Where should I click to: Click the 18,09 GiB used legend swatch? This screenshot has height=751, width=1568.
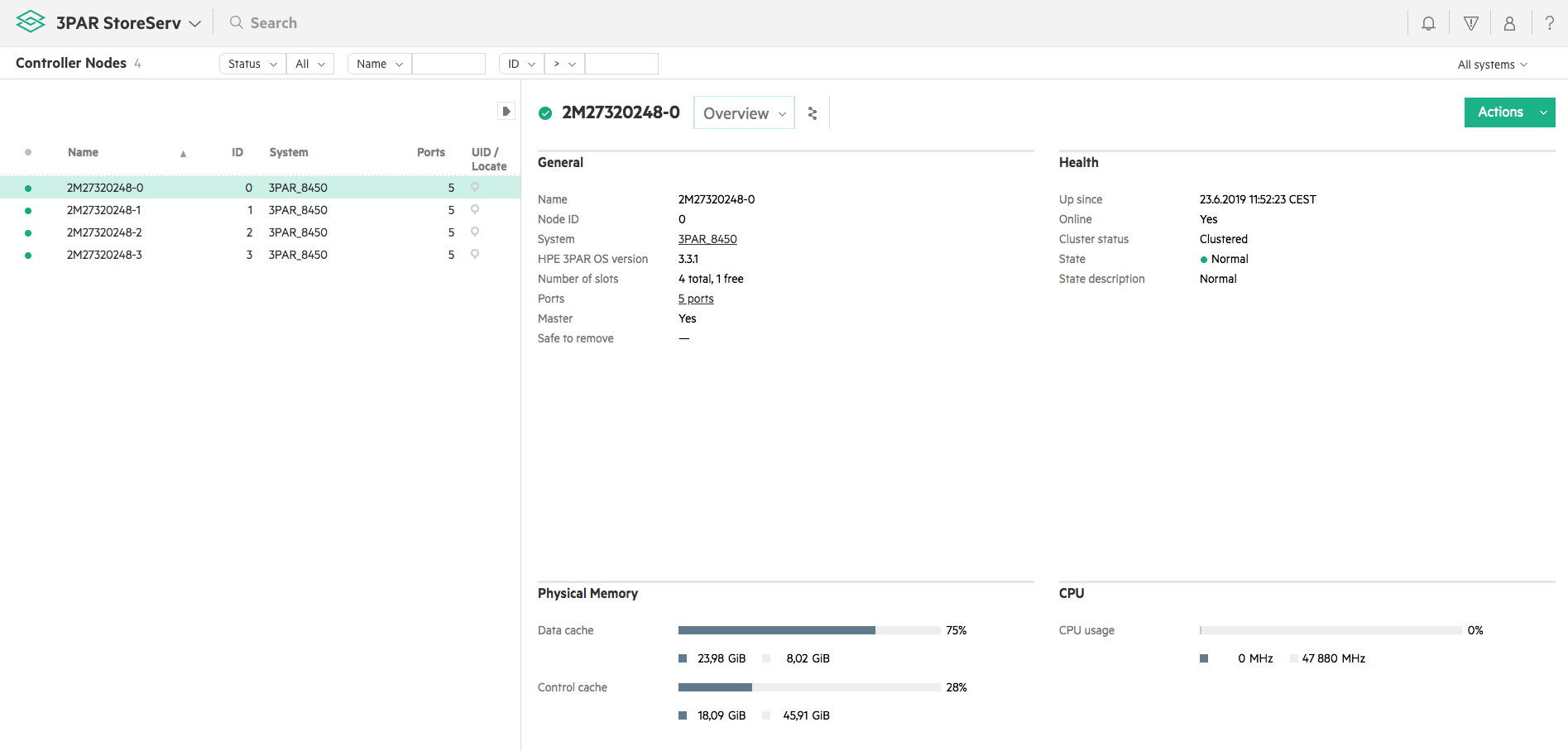tap(683, 715)
